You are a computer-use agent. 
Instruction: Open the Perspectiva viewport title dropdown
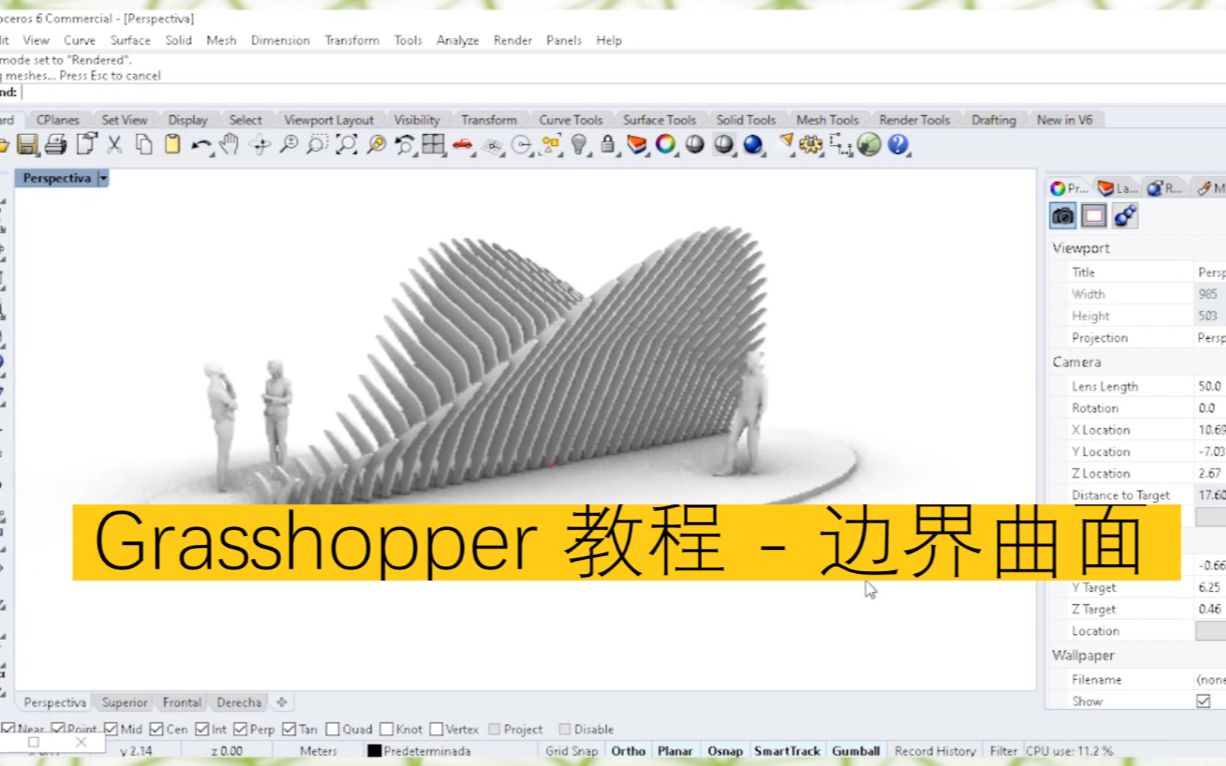[x=103, y=178]
